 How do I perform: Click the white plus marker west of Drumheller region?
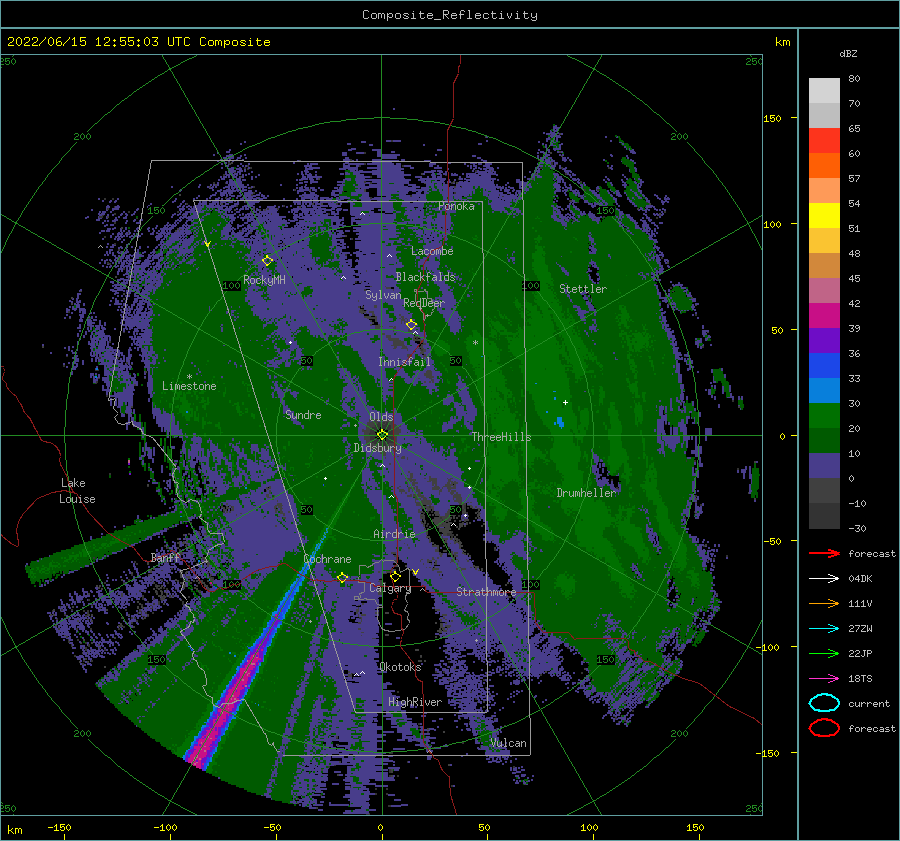(x=565, y=402)
